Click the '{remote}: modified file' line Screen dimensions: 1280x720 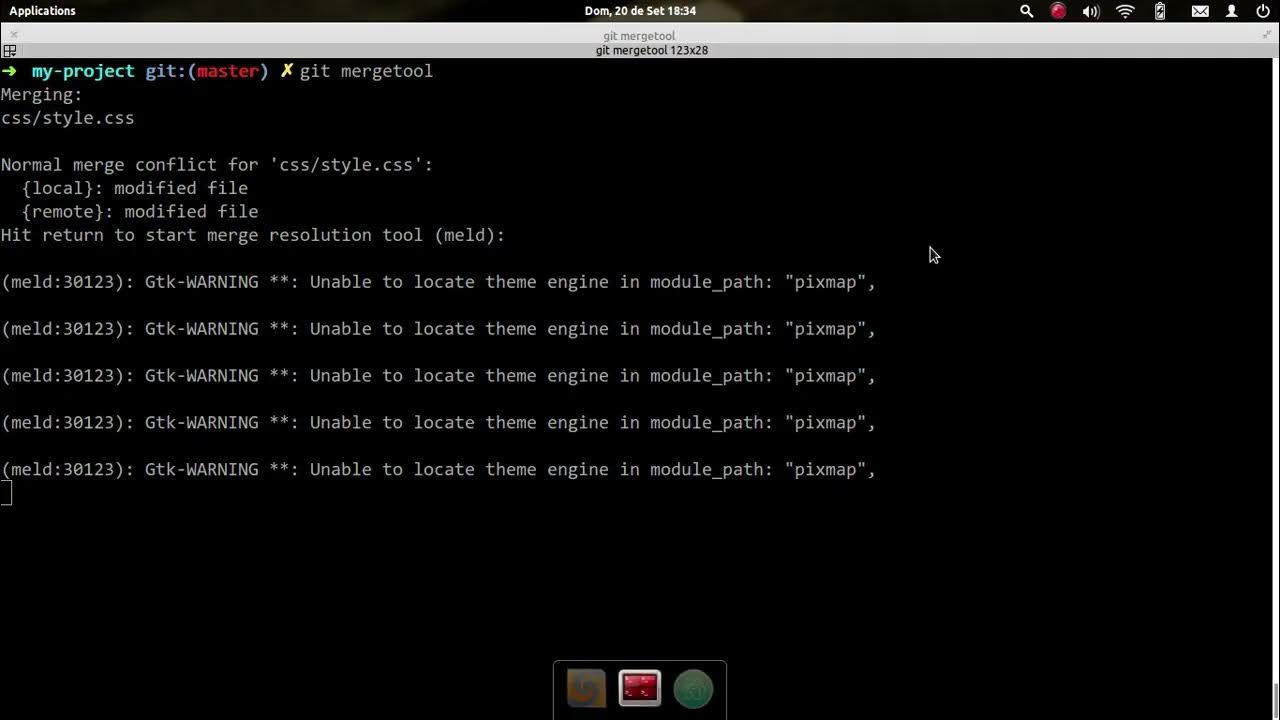click(140, 212)
